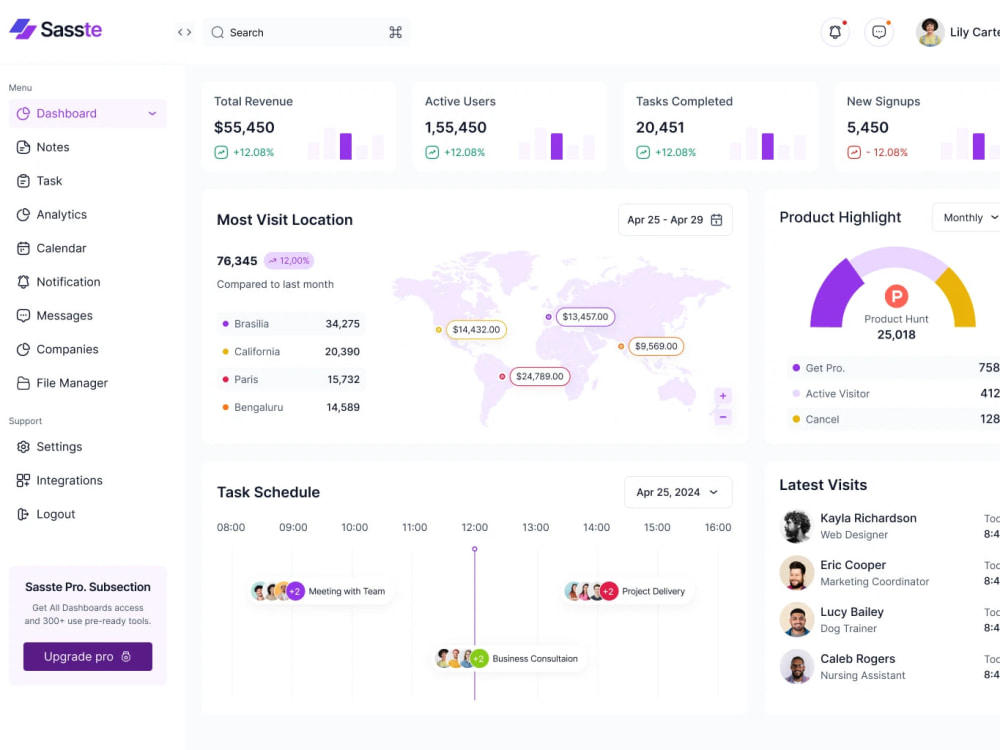Click the command shortcut icon in search

click(395, 33)
